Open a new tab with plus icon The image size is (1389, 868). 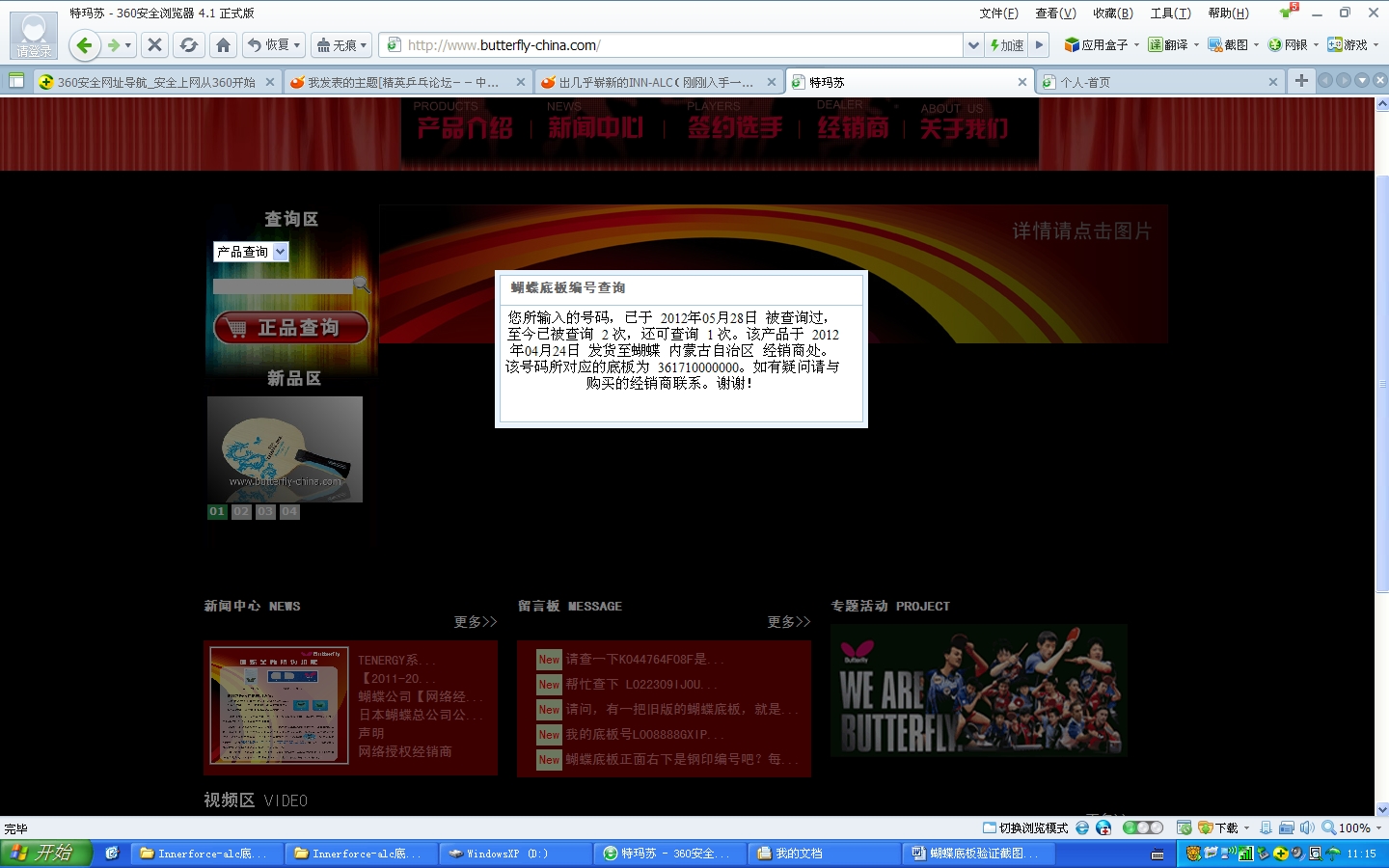tap(1301, 81)
